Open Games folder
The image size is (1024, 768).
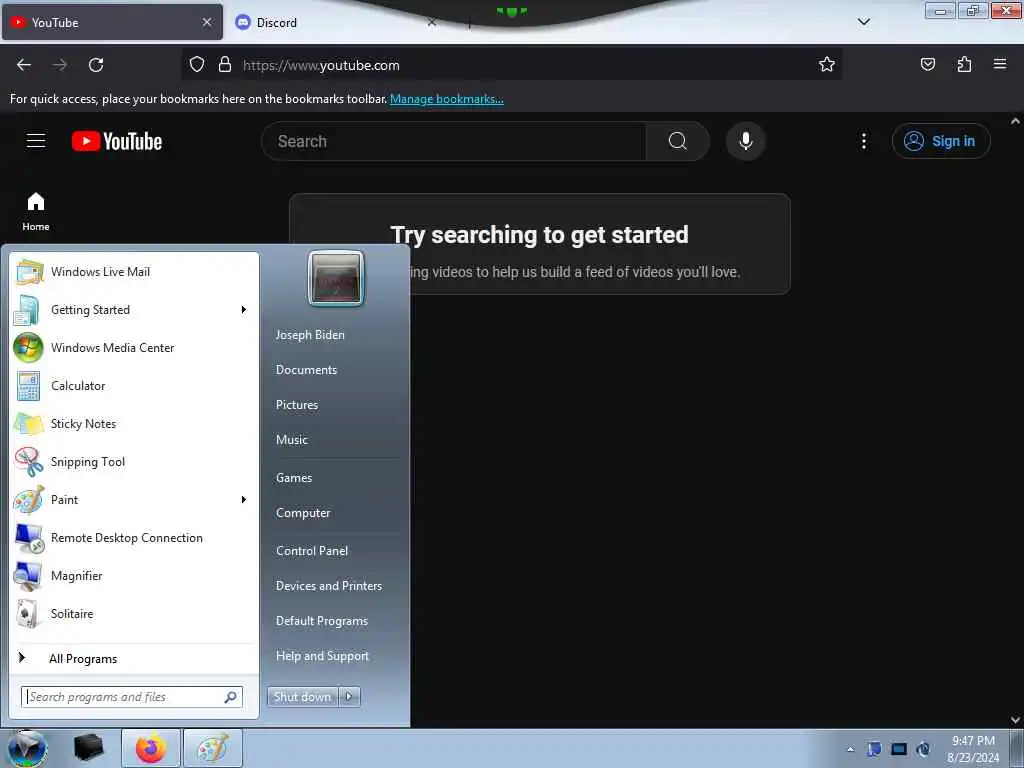[x=294, y=477]
